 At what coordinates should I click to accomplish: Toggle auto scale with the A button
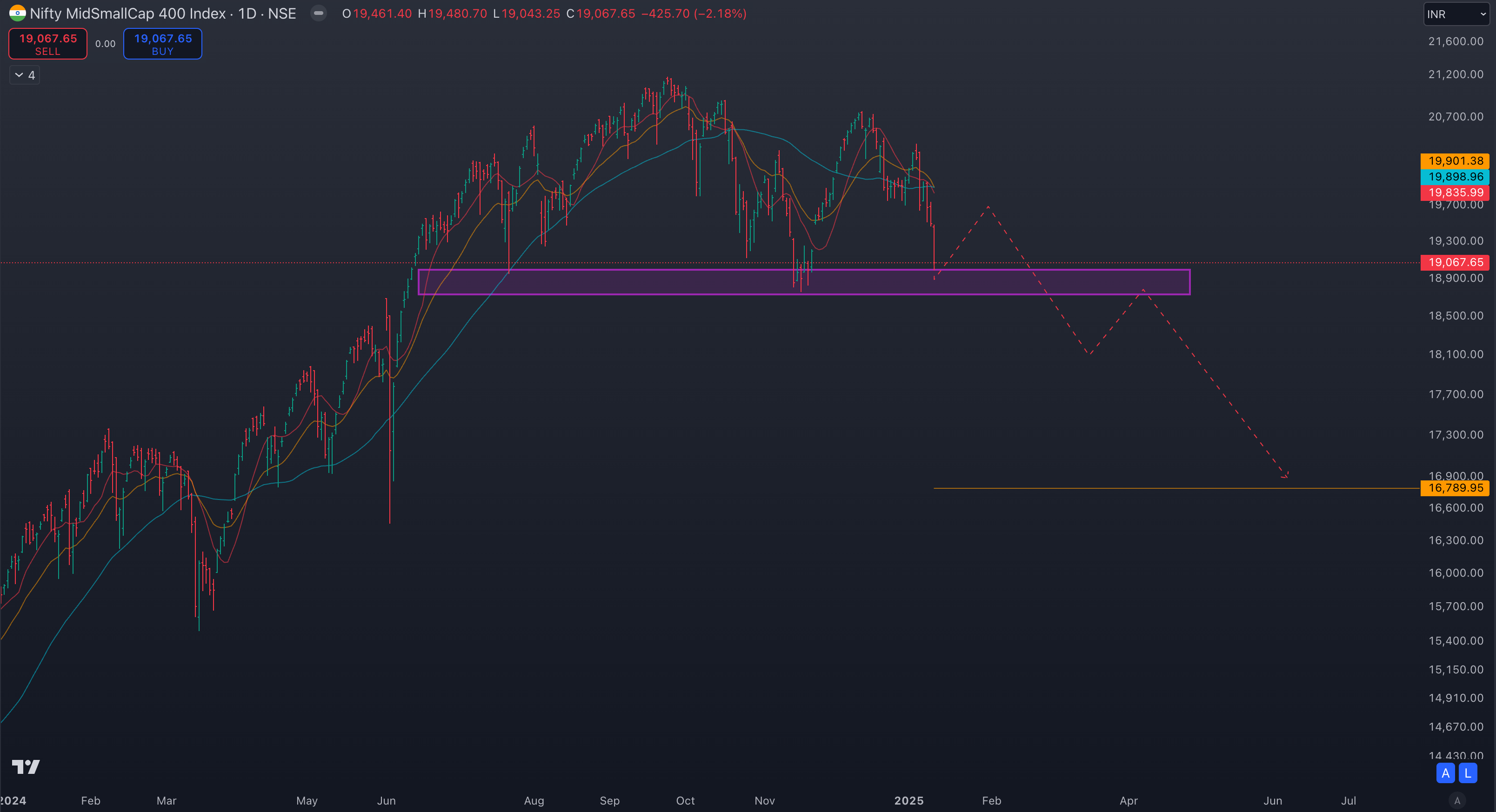pyautogui.click(x=1445, y=773)
